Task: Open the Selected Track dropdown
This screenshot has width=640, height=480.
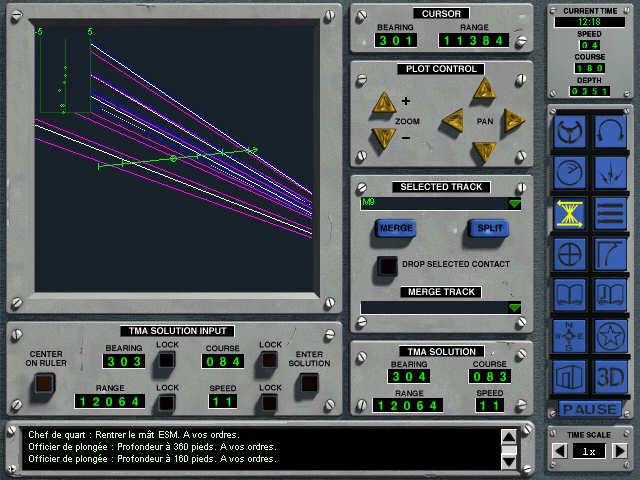Action: (514, 203)
